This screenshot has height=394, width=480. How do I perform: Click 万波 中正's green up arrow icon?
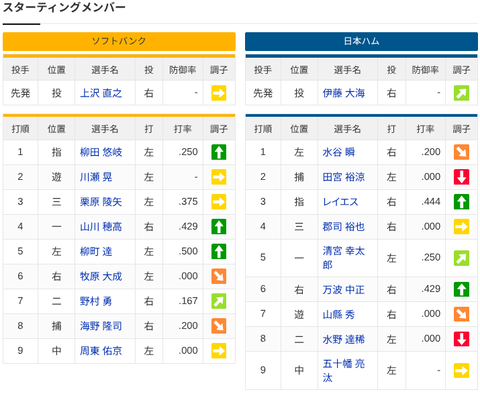coord(461,289)
